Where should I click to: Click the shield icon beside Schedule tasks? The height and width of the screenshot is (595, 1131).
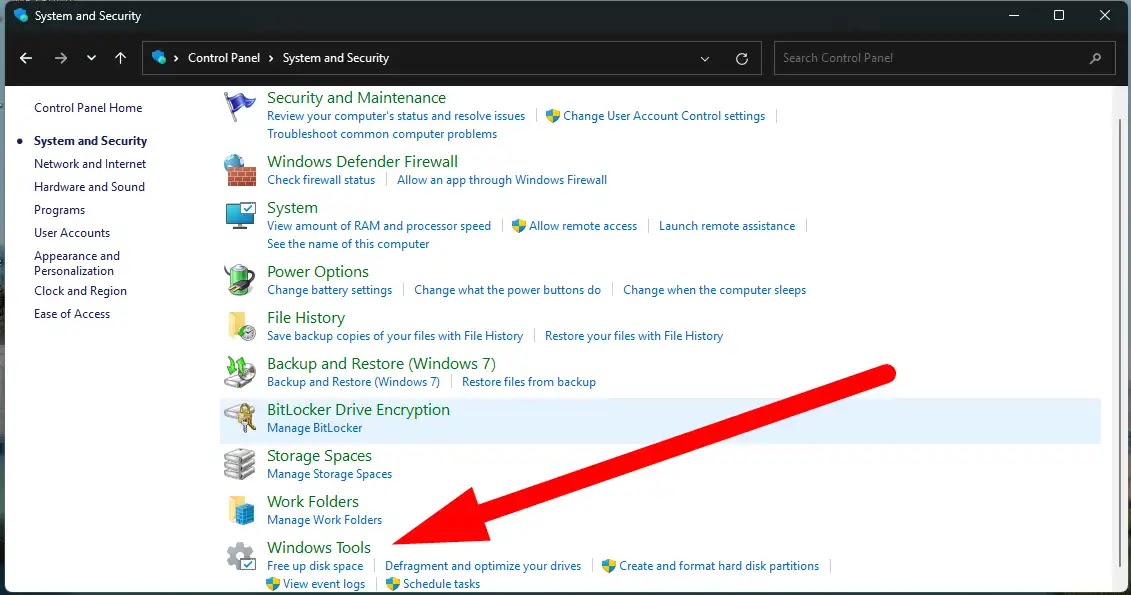point(392,583)
